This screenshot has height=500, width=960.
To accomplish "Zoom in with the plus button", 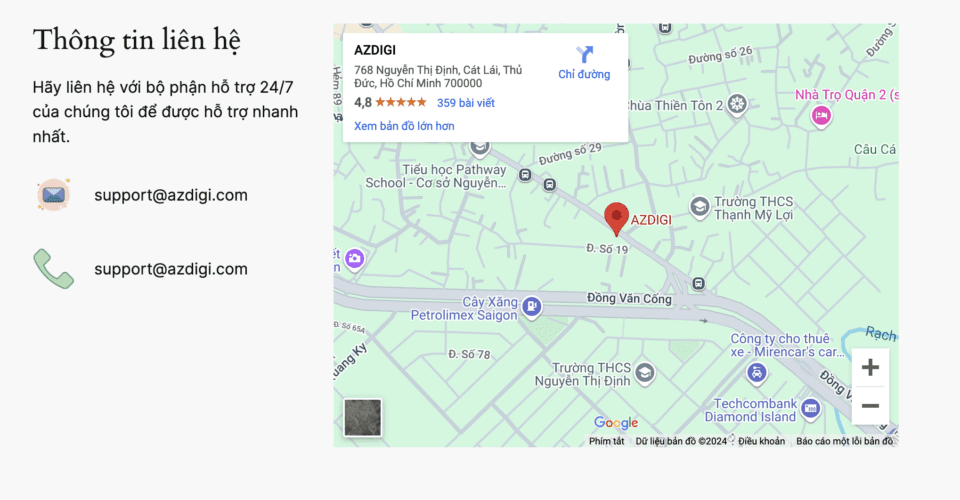I will point(870,367).
